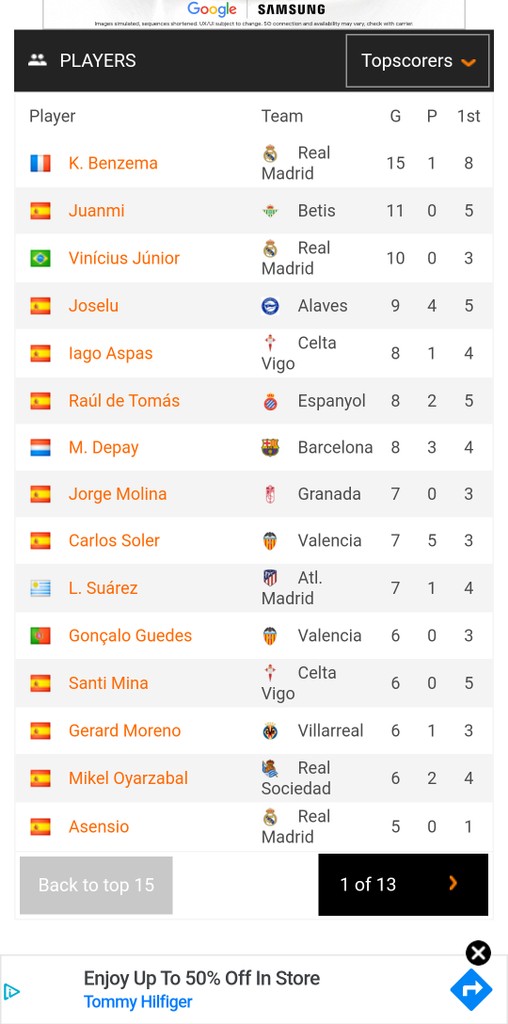Click the Betis club crest icon
Image resolution: width=508 pixels, height=1024 pixels.
click(x=270, y=211)
